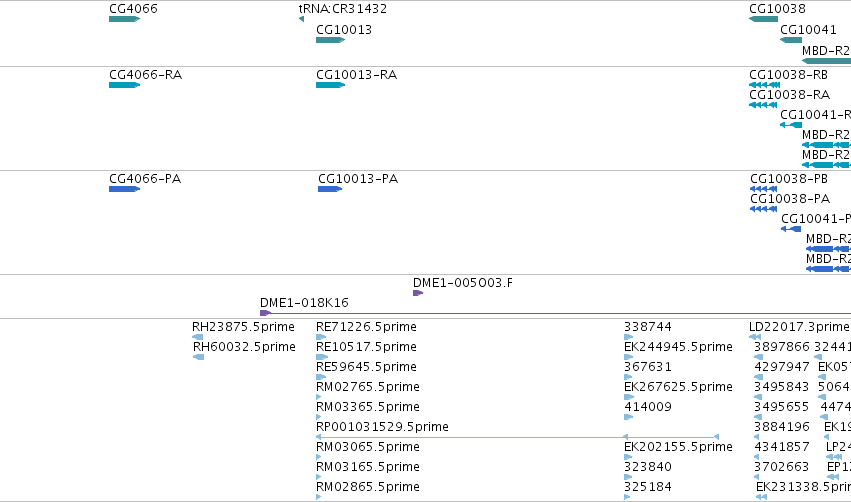Select the CG4066-PA protein label
Viewport: 851px width, 502px height.
click(x=145, y=179)
